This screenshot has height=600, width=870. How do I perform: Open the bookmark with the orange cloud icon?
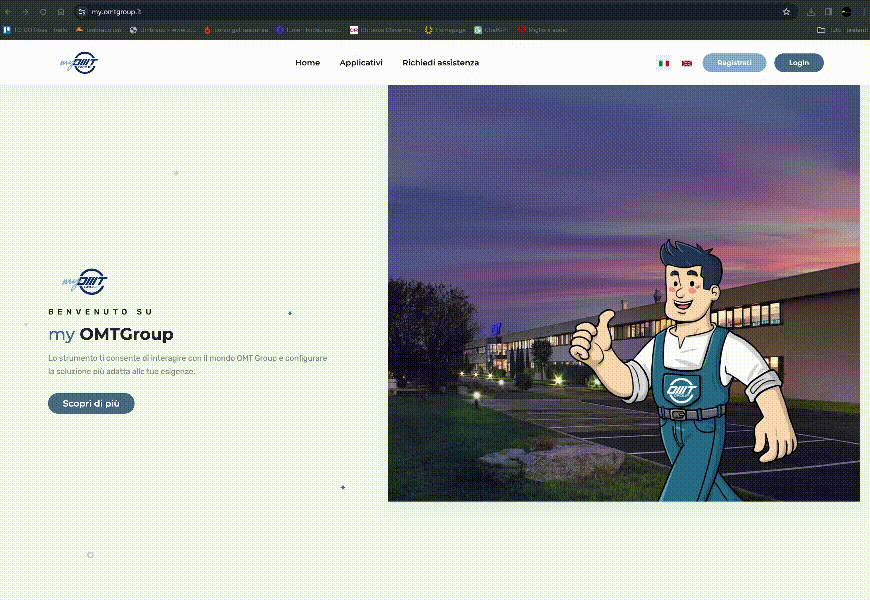coord(98,30)
